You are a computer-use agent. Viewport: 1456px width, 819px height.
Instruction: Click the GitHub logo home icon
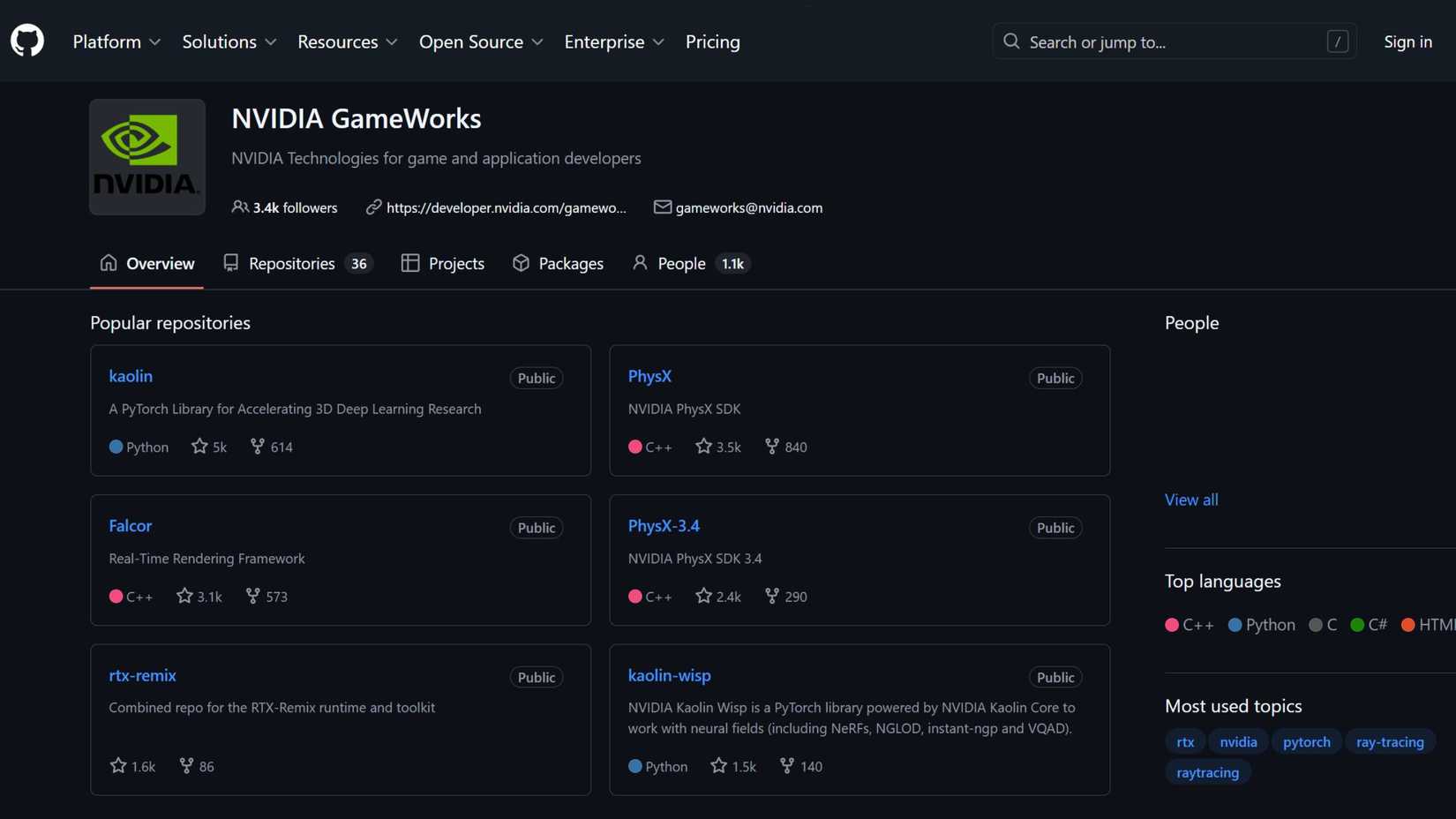[27, 41]
